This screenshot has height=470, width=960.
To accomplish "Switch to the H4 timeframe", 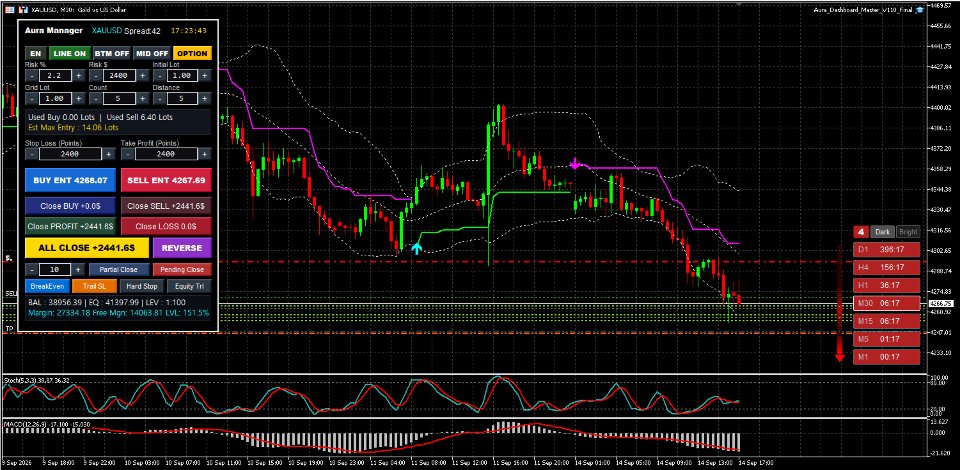I will tap(887, 267).
